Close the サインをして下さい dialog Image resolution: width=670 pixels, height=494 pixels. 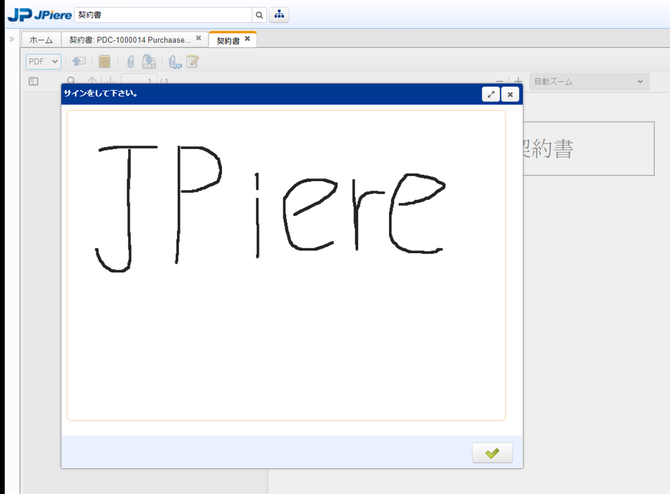tap(510, 94)
